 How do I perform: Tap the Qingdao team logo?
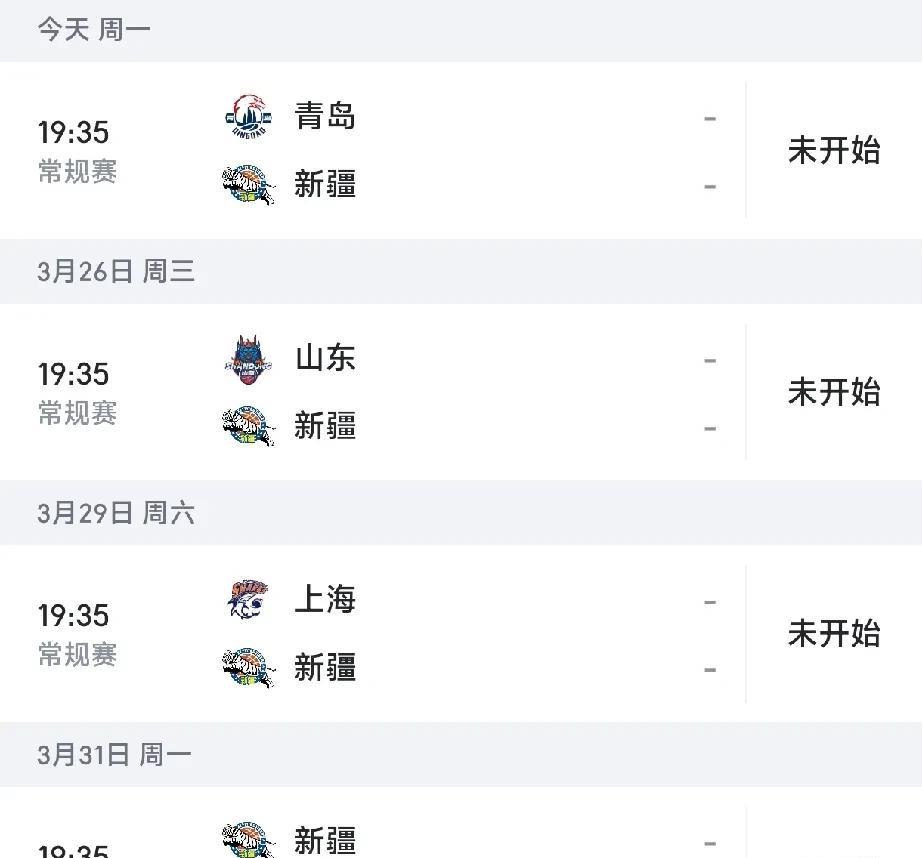248,116
